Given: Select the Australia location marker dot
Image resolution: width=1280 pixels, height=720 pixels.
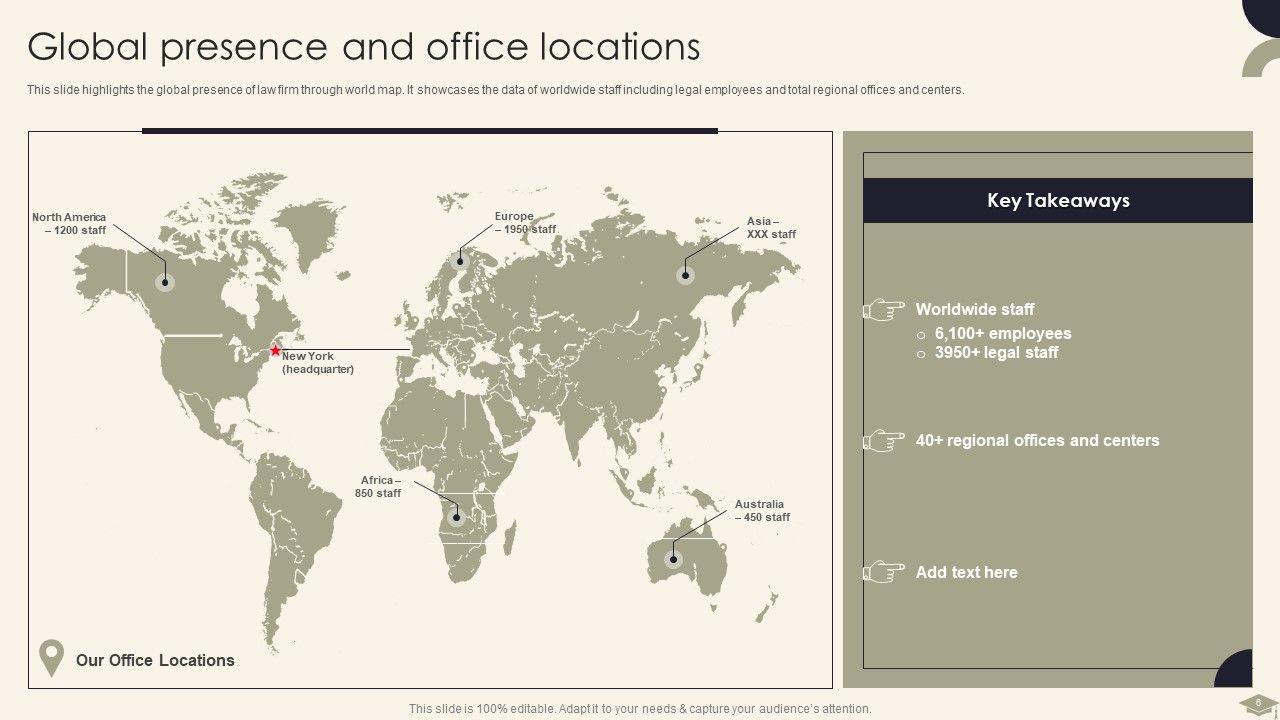Looking at the screenshot, I should click(x=673, y=560).
